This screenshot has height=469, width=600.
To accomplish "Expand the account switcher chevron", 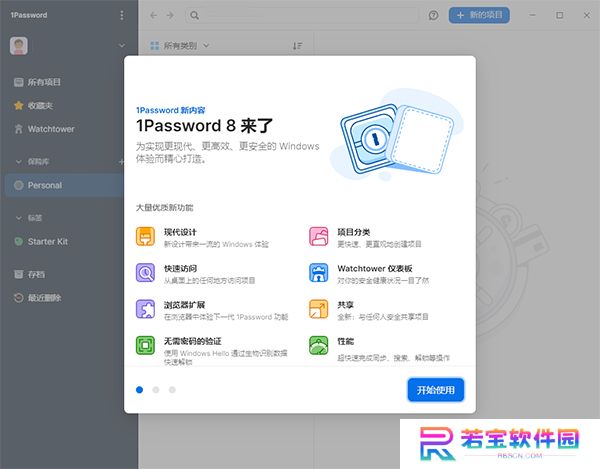I will coord(122,46).
